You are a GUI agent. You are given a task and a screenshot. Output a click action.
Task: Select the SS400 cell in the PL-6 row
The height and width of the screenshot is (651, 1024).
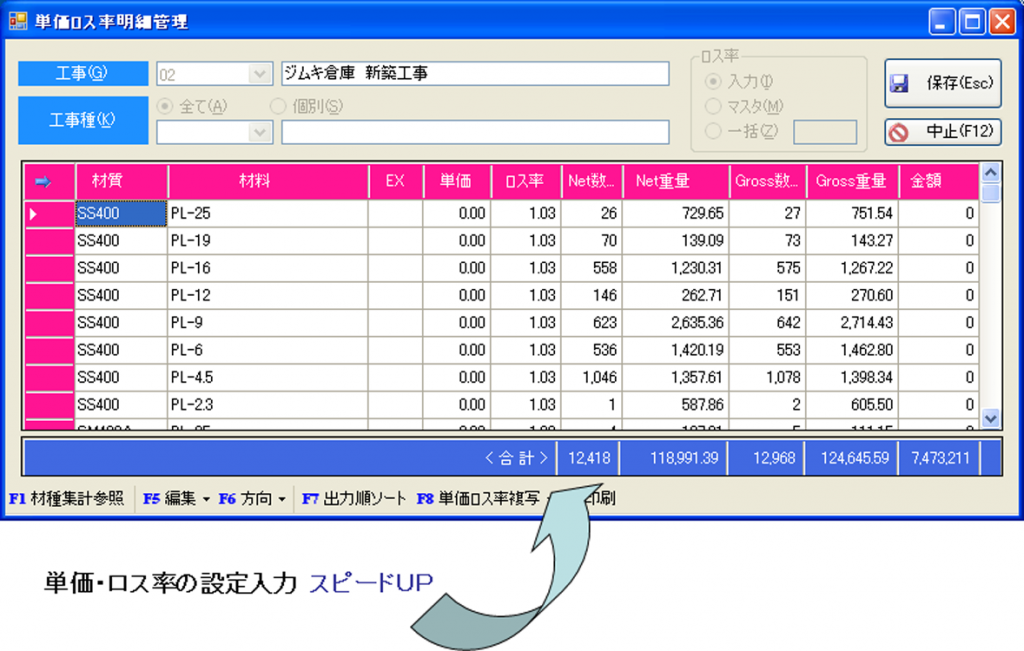(121, 350)
